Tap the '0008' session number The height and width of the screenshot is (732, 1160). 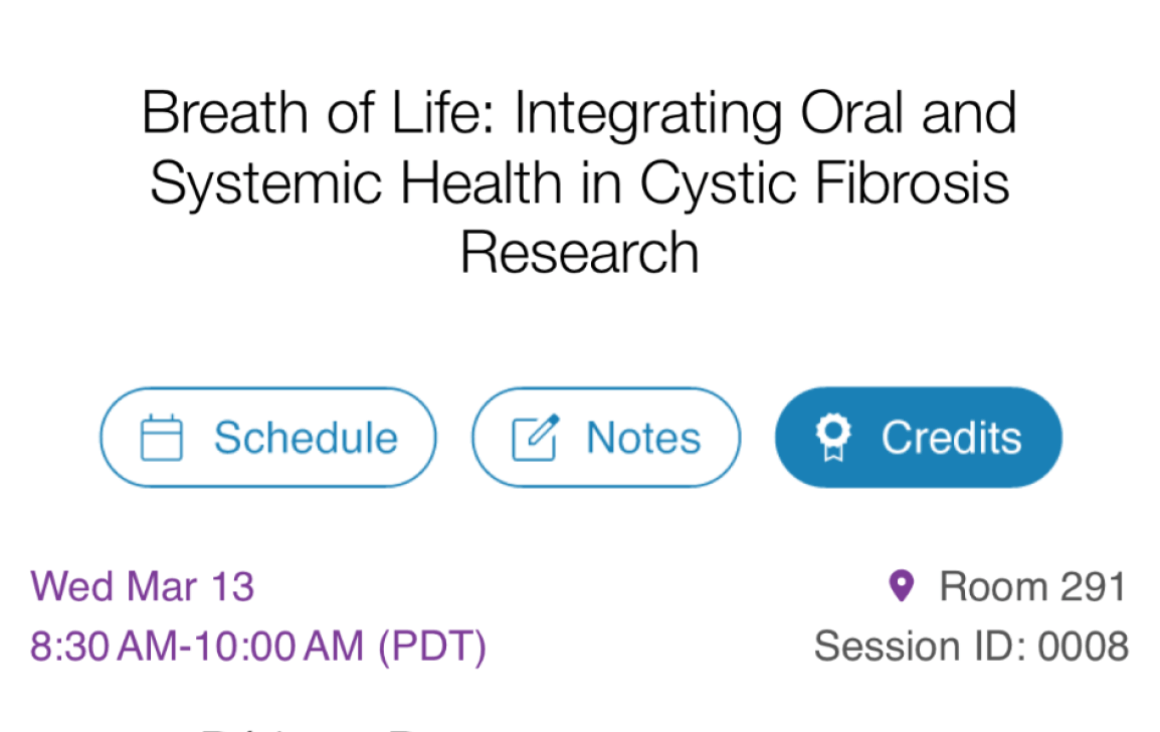(1083, 646)
